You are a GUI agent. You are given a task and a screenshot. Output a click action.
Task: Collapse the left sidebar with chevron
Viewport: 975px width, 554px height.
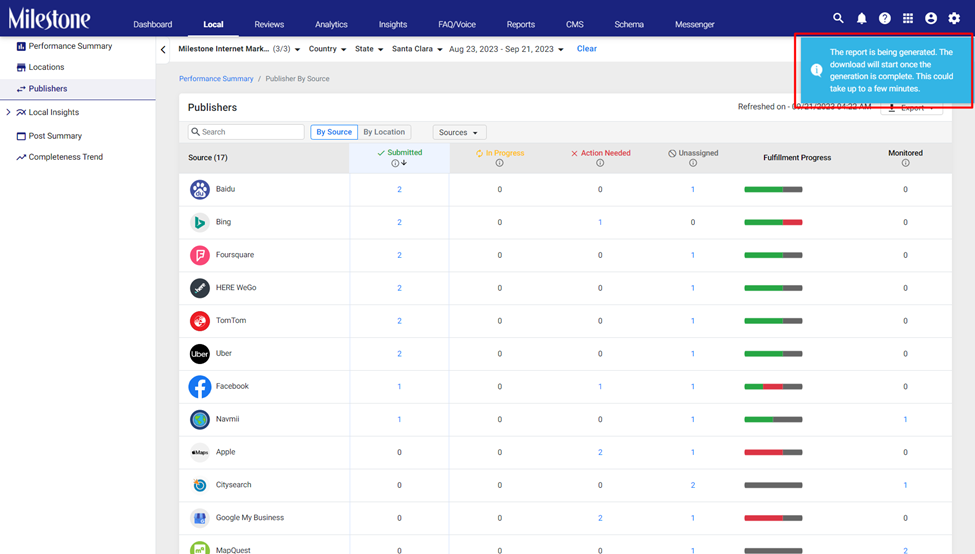click(x=163, y=50)
